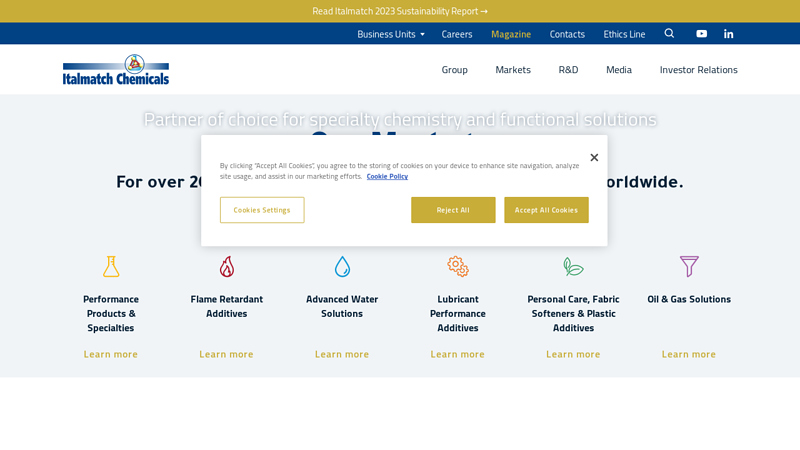Learn more about Flame Retardant Additives
This screenshot has width=800, height=450.
(226, 354)
